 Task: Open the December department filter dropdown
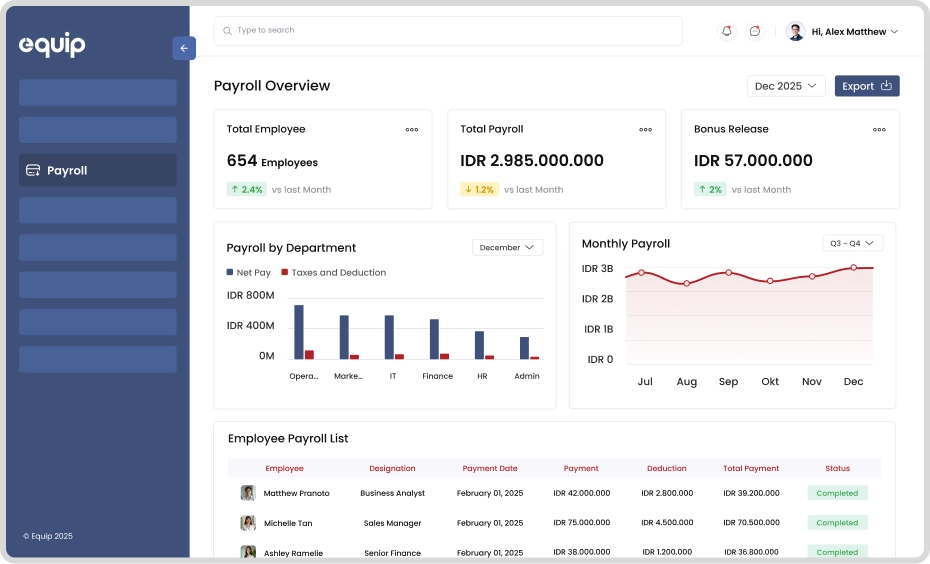coord(507,247)
